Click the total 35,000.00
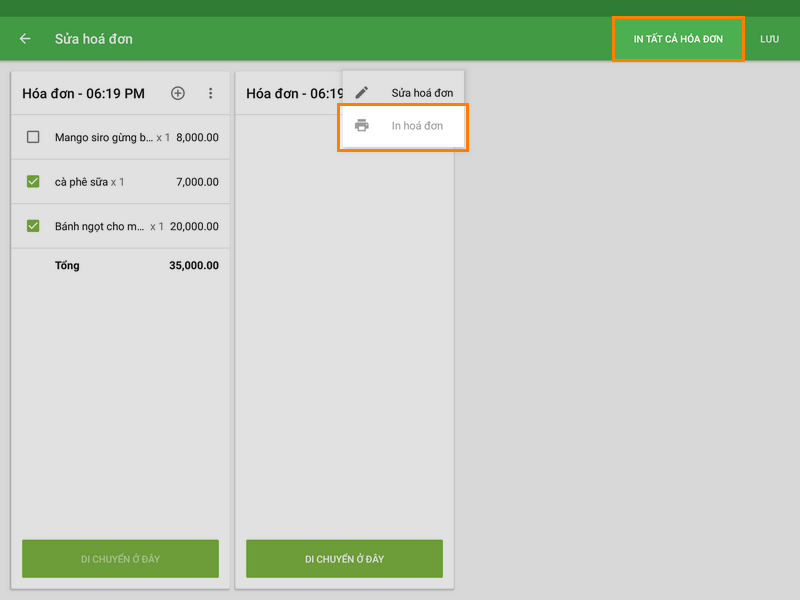 tap(194, 265)
